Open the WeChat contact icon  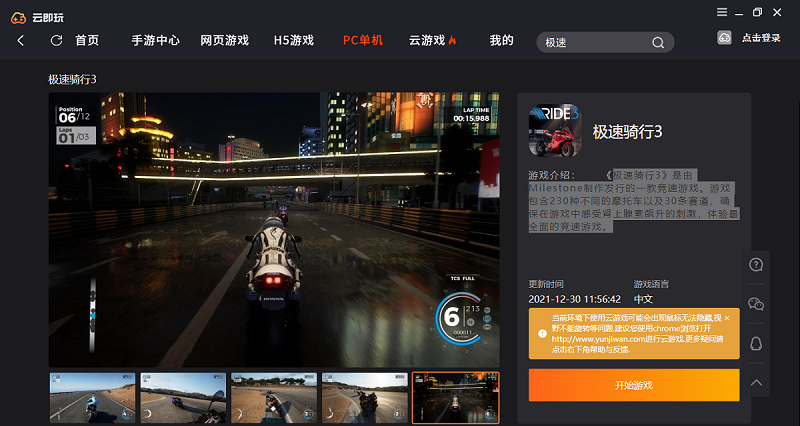coord(756,304)
